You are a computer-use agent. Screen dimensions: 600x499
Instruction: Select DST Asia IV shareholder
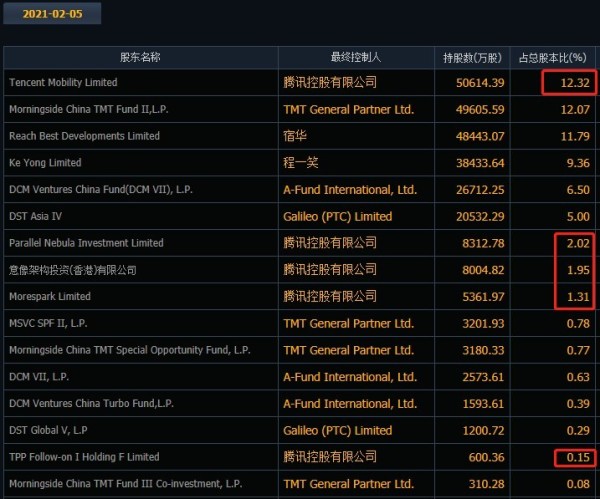(35, 216)
